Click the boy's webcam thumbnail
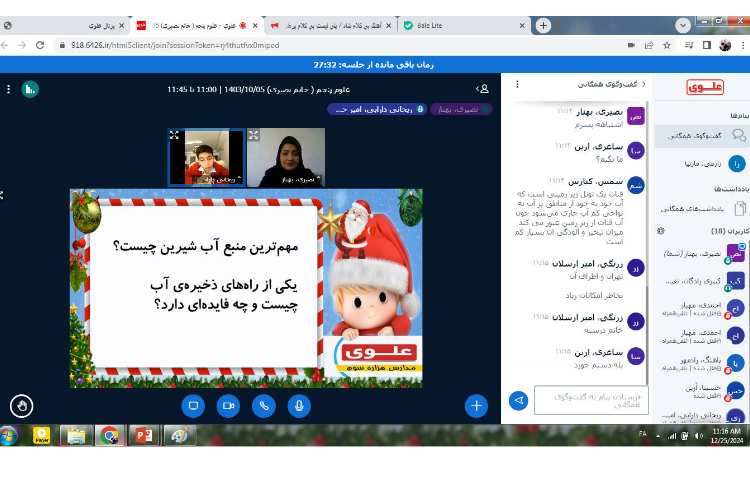Viewport: 750px width, 480px height. coord(207,157)
